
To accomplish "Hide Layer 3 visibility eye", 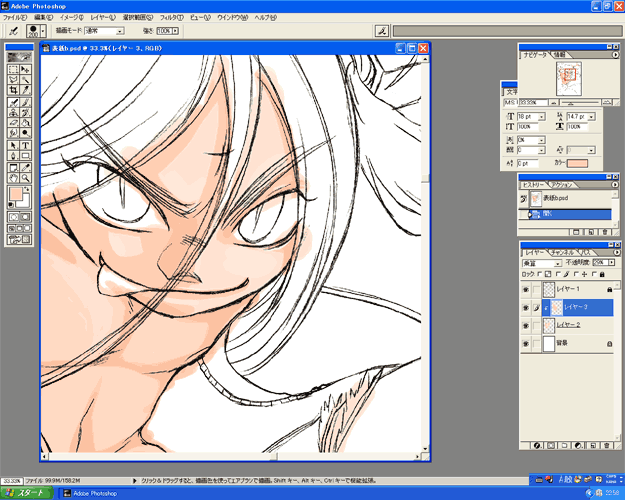I will point(526,307).
